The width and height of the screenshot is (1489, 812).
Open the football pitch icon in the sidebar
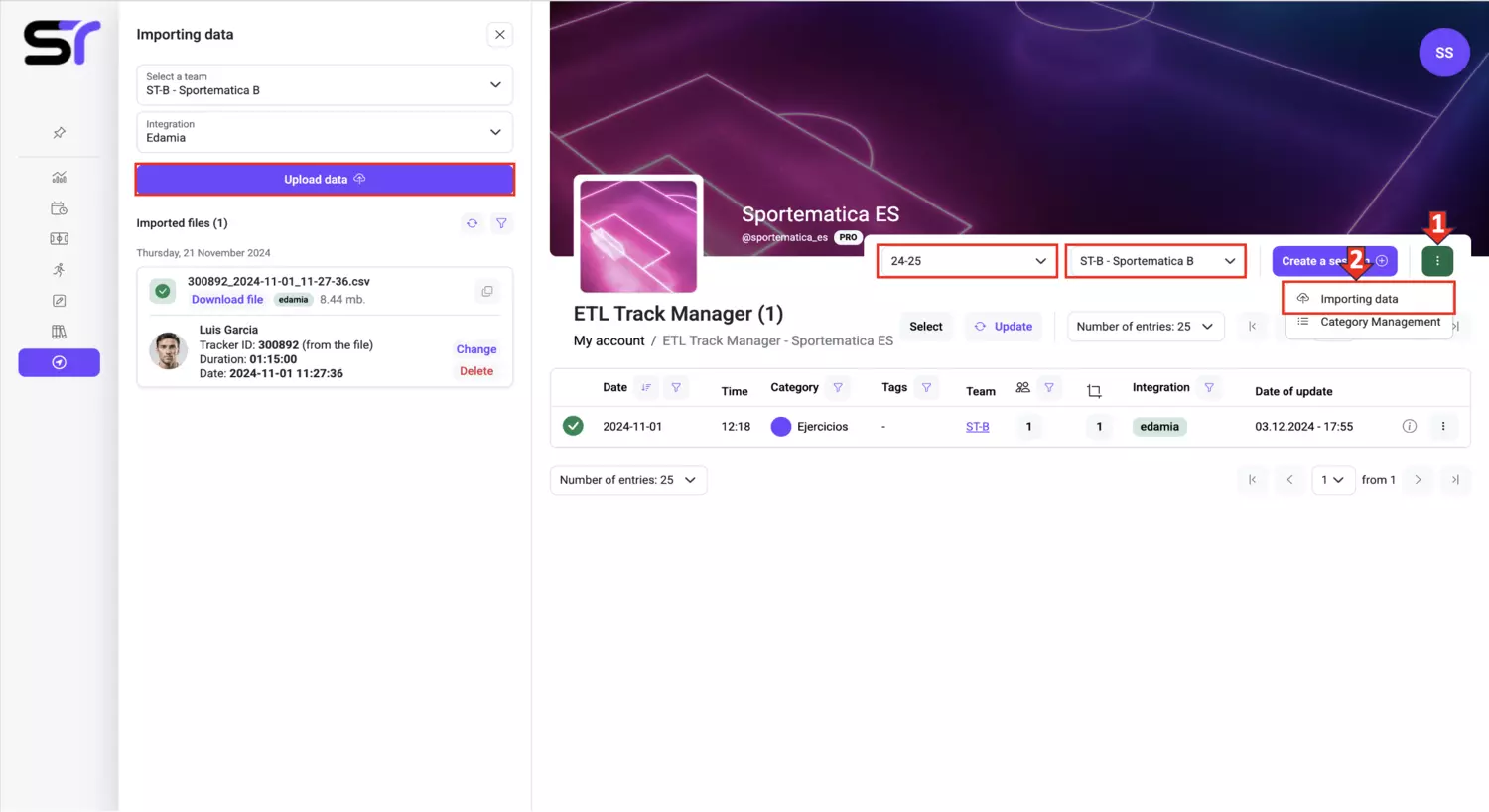click(x=59, y=239)
